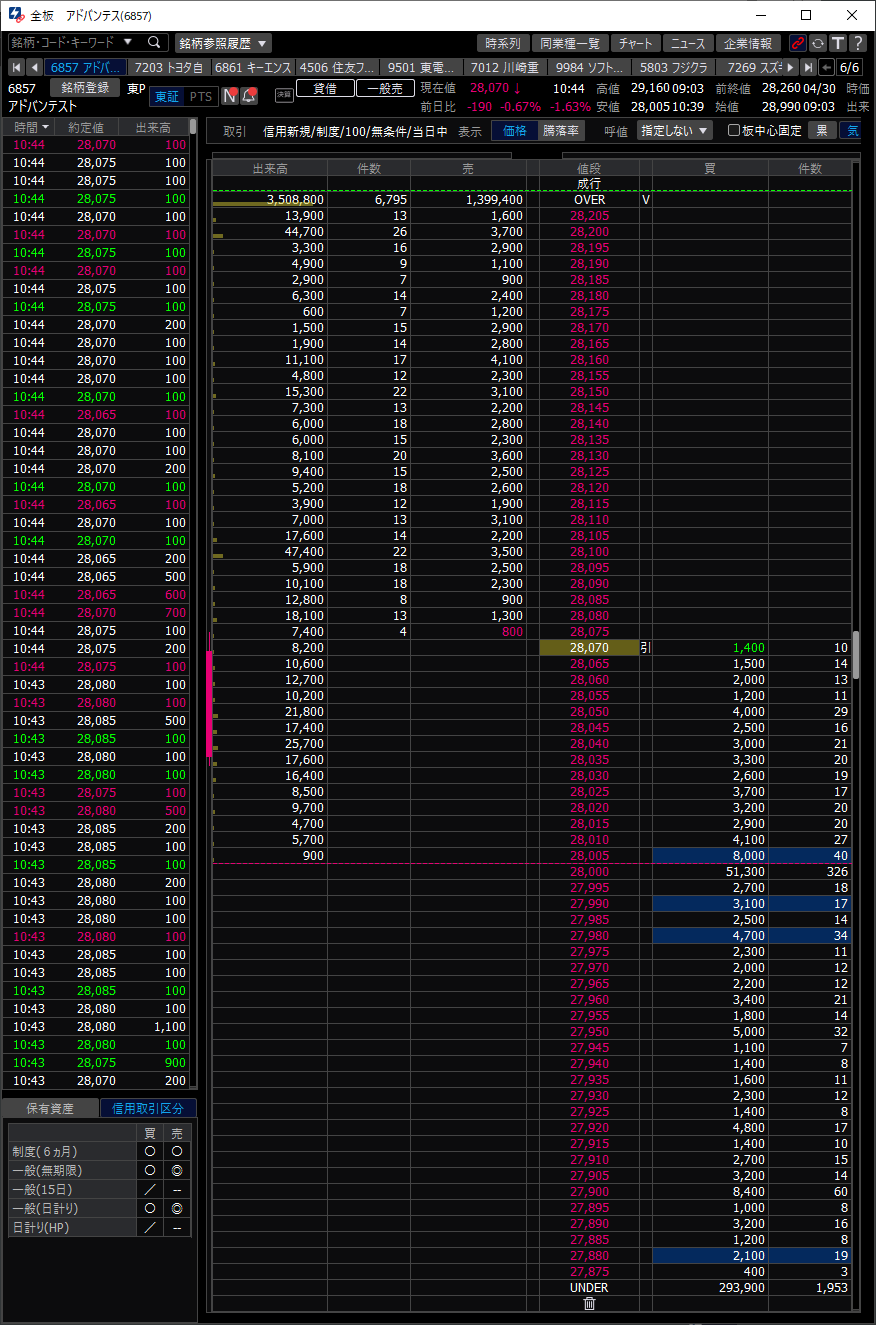Open the text size T icon
This screenshot has width=876, height=1325.
[837, 43]
